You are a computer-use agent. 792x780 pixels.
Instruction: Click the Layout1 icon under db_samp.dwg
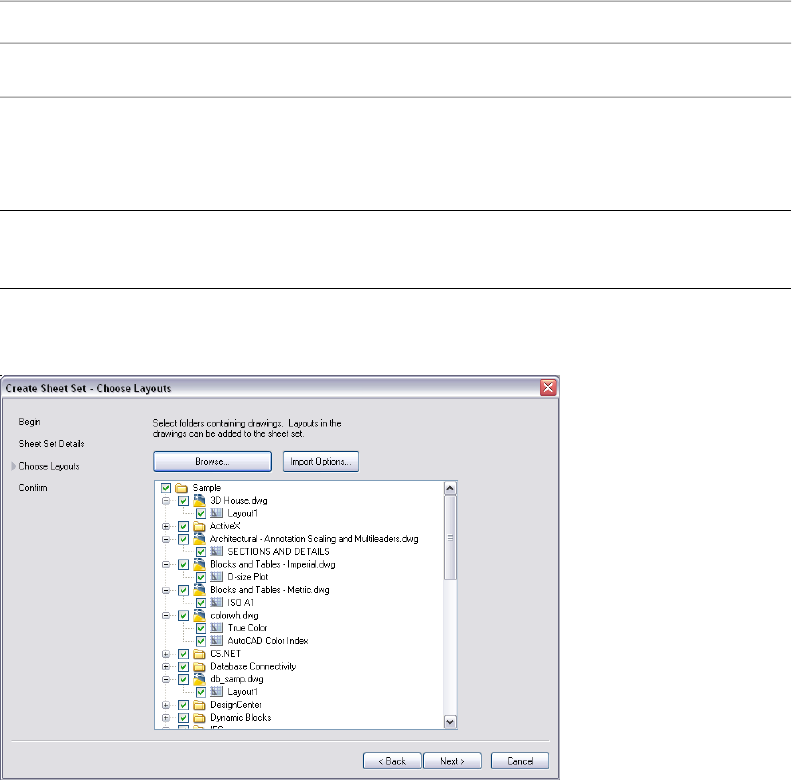tap(216, 692)
